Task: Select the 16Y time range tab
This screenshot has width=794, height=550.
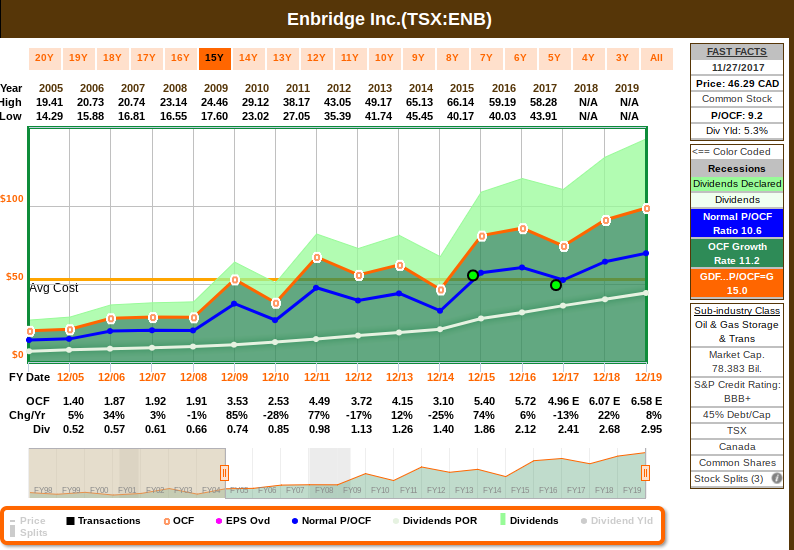Action: coord(180,58)
